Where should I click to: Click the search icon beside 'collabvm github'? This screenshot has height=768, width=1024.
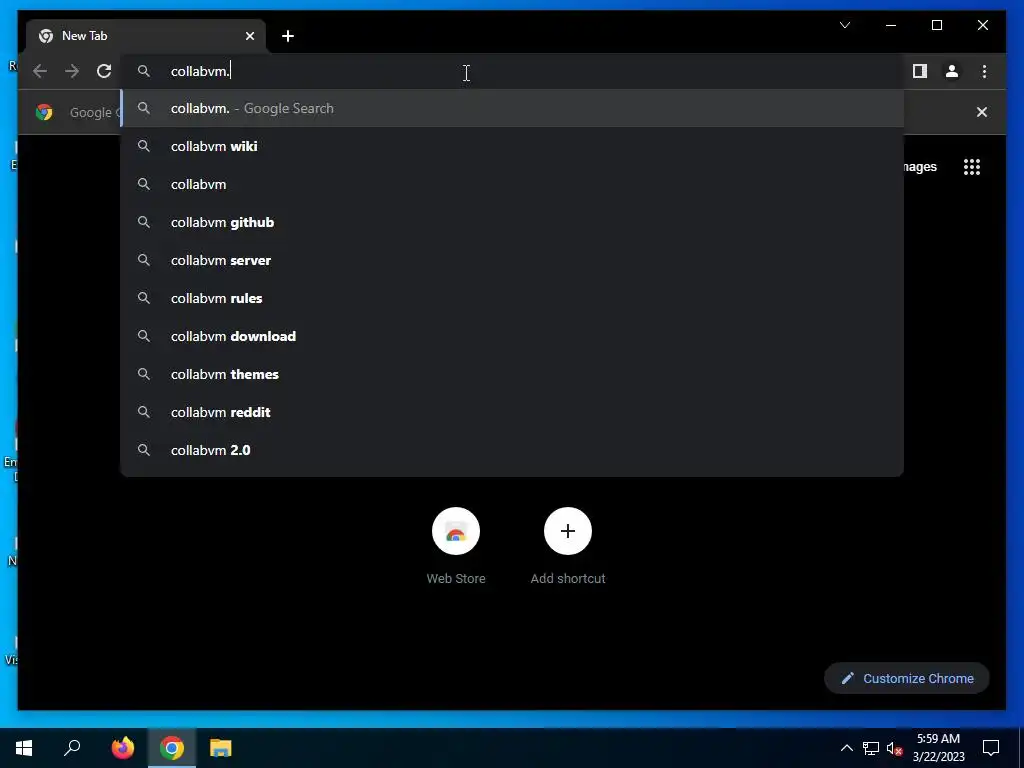click(x=144, y=222)
